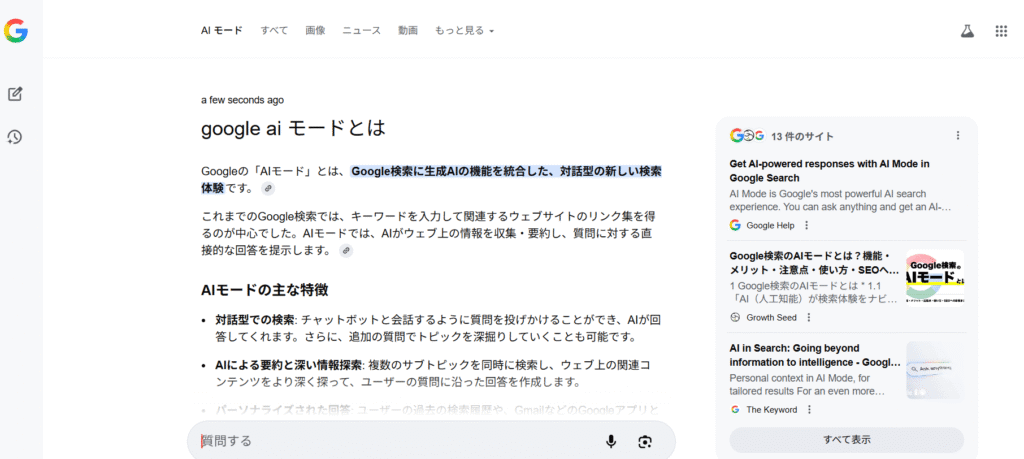The width and height of the screenshot is (1024, 459).
Task: Click snippet '1 Google検索のAIモードとは * 1.1'
Action: point(813,293)
